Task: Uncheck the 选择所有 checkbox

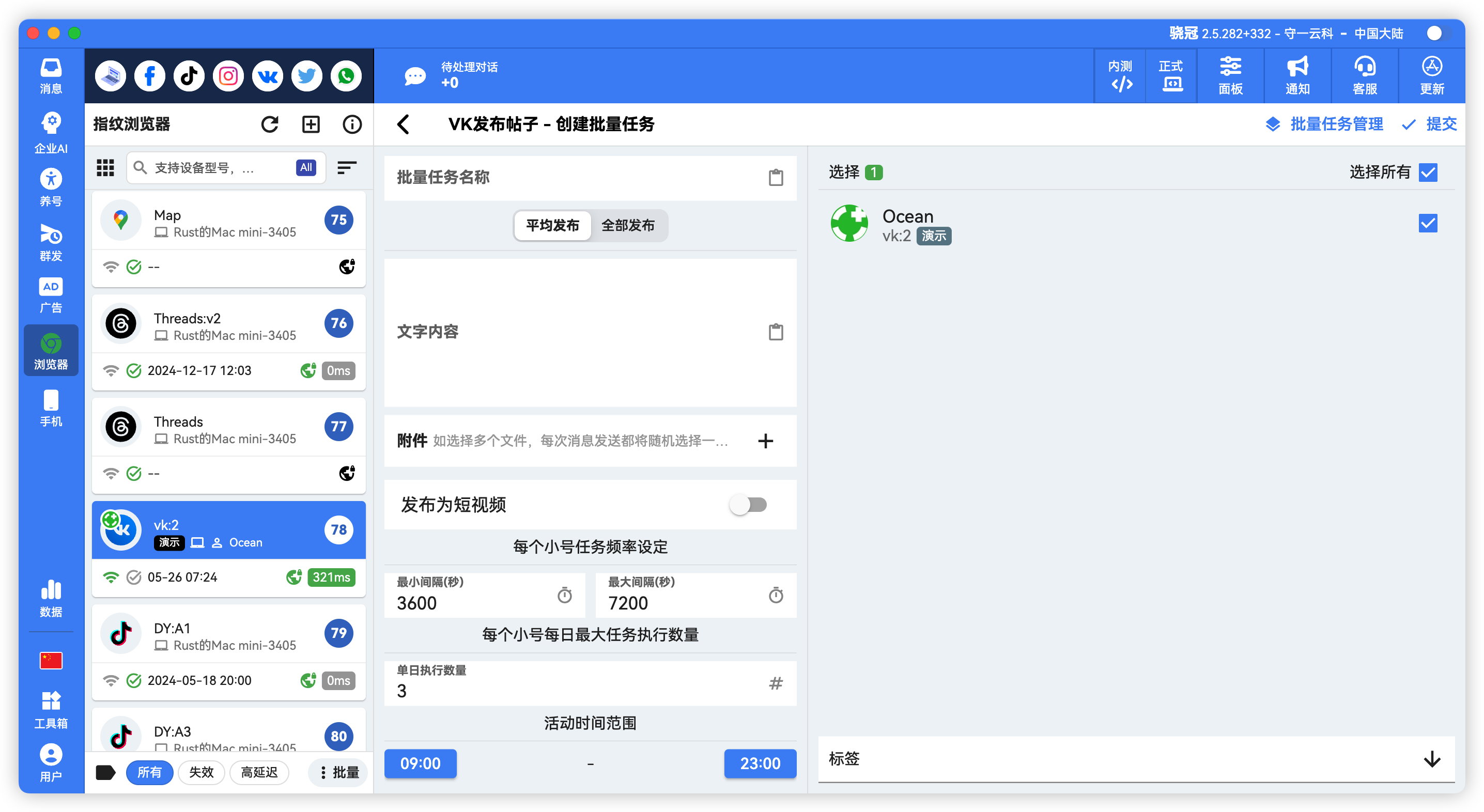Action: (x=1428, y=171)
